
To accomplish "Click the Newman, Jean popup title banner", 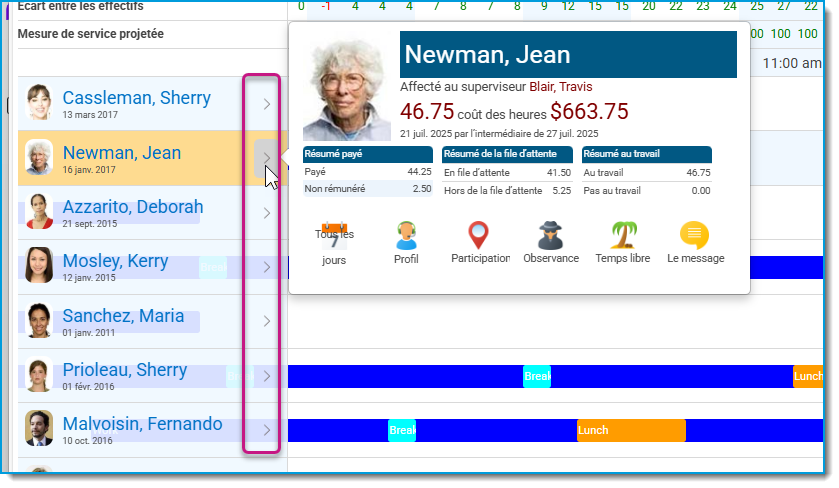I will (x=568, y=55).
